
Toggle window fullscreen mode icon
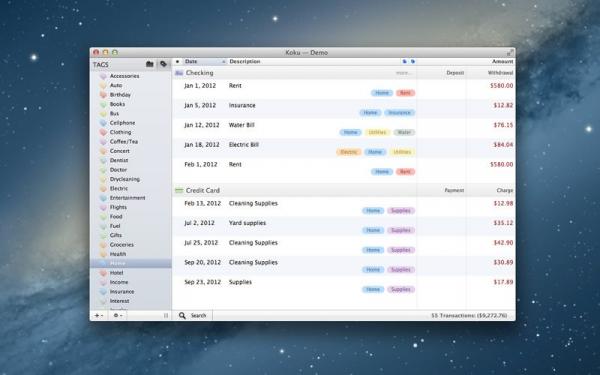coord(510,52)
